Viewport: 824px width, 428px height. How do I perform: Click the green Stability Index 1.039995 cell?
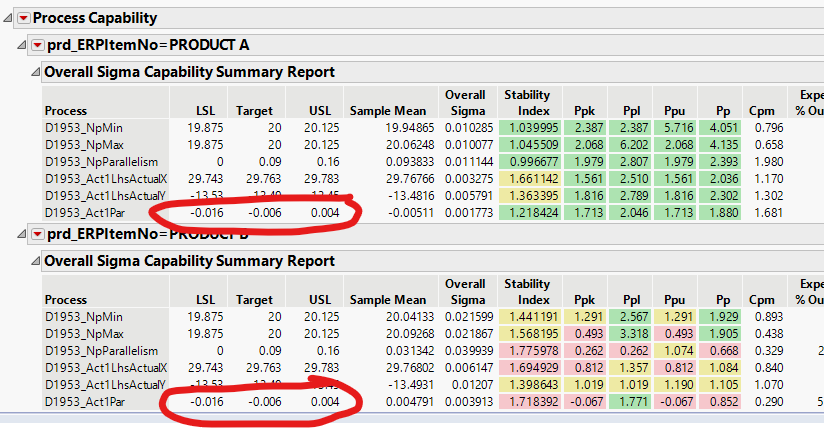[530, 128]
